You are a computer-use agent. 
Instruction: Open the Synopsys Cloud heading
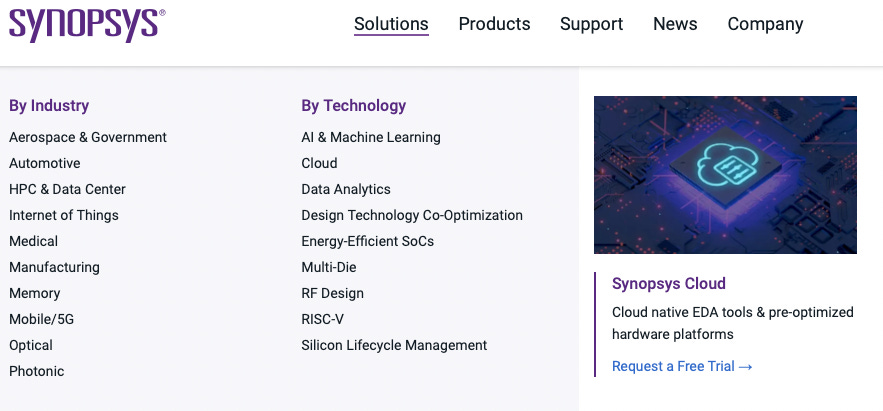click(668, 283)
